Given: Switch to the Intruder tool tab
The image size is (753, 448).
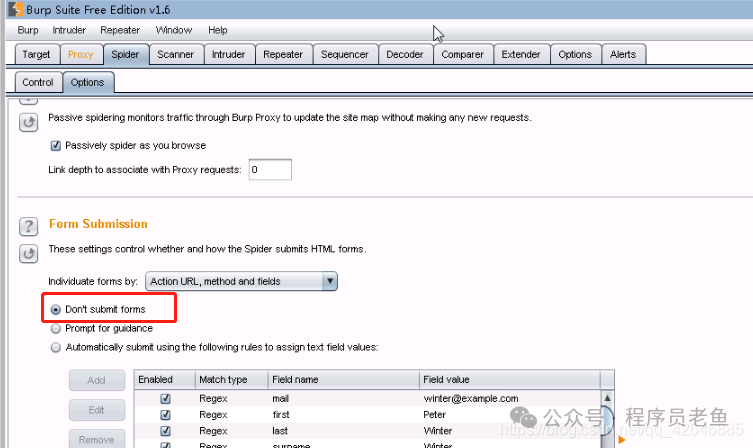Looking at the screenshot, I should coord(229,54).
